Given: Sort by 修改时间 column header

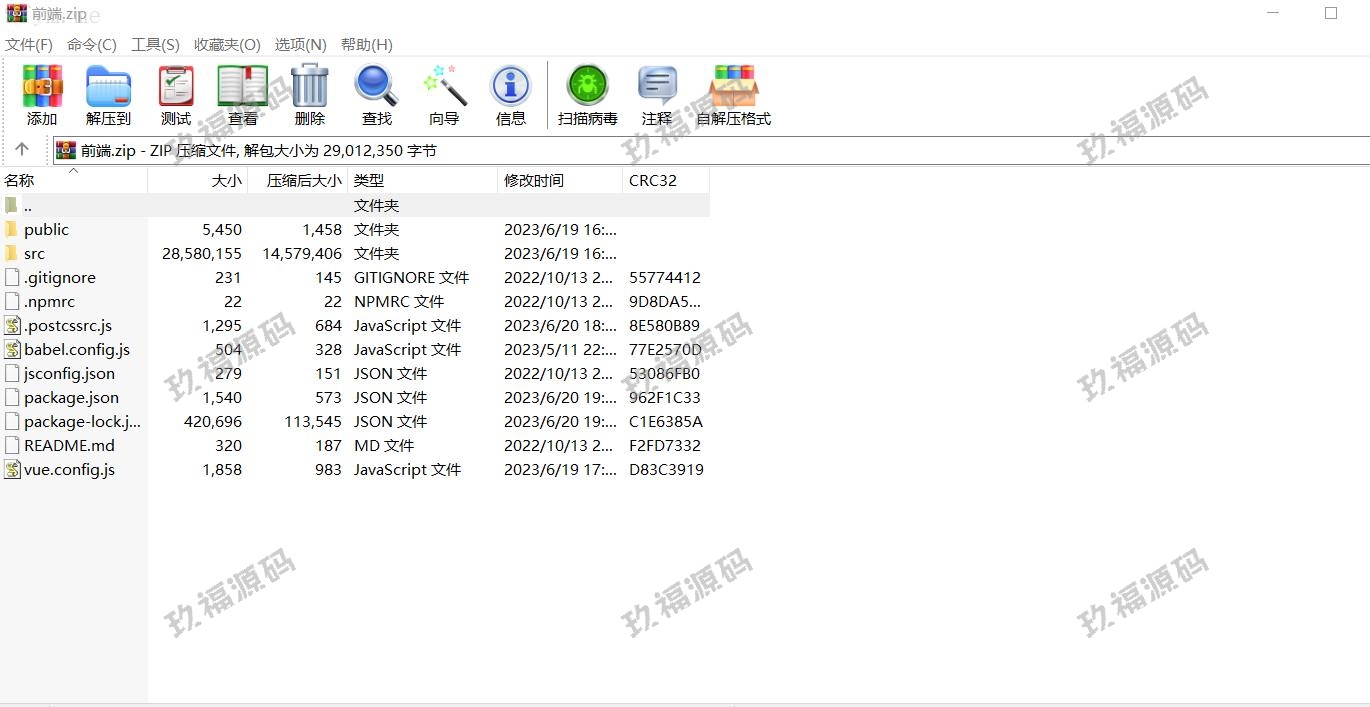Looking at the screenshot, I should [x=534, y=181].
